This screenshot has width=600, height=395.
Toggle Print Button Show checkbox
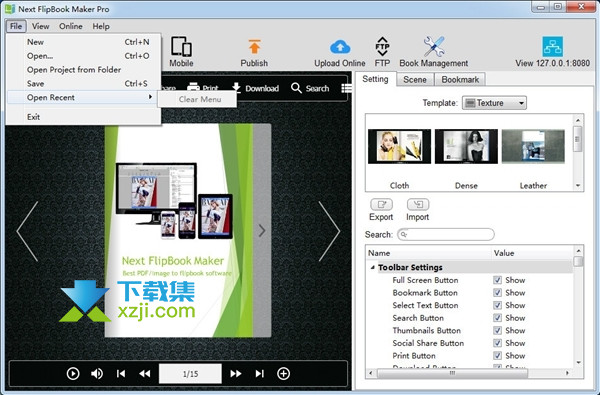point(497,356)
